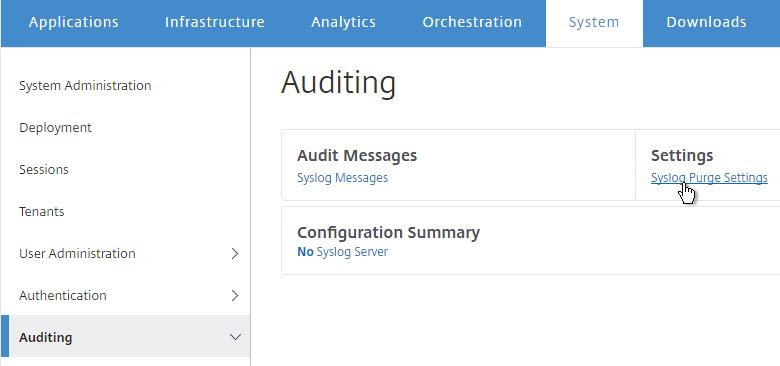
Task: Select Deployment in the left navigation
Action: tap(55, 128)
